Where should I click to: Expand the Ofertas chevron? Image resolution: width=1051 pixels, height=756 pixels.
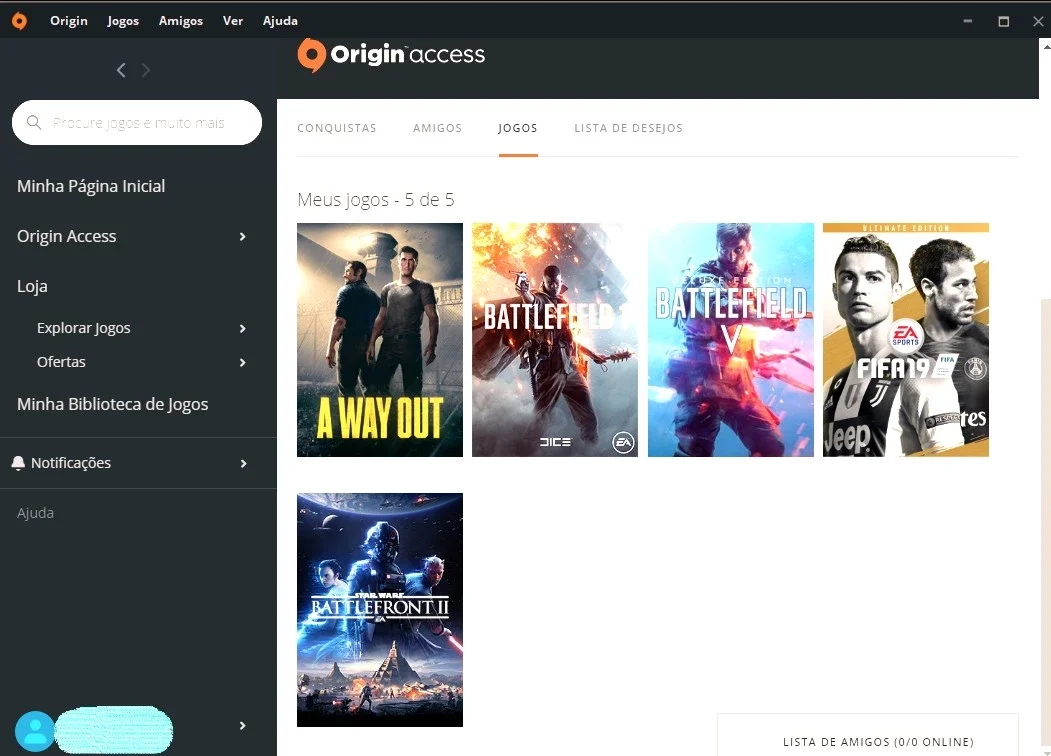[243, 363]
